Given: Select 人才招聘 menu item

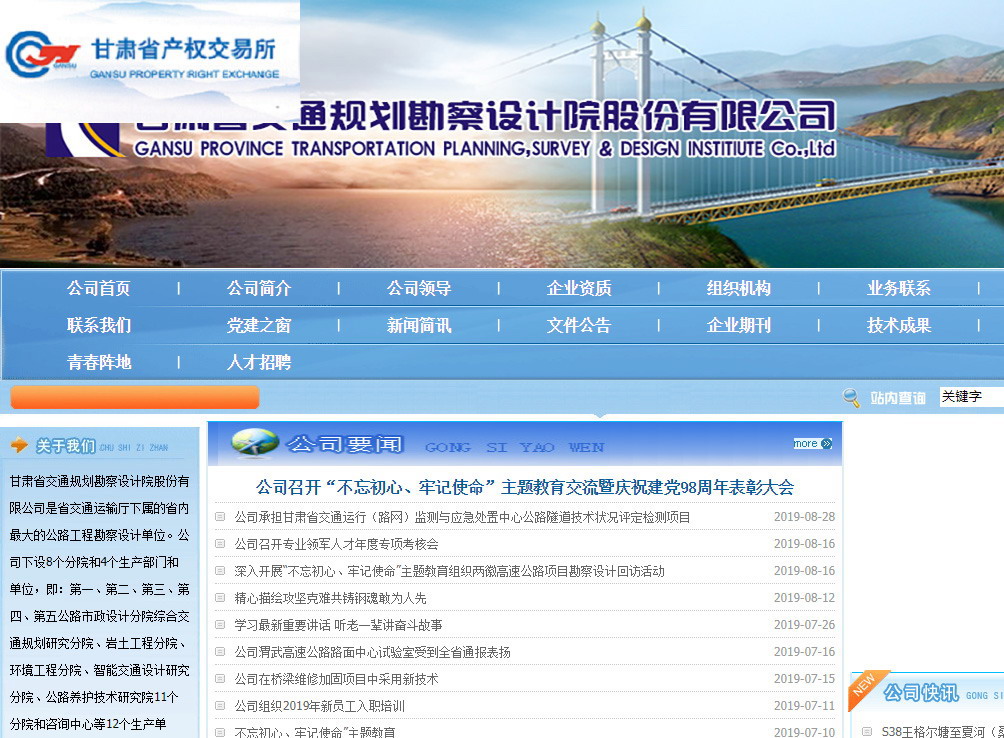Looking at the screenshot, I should (x=259, y=362).
